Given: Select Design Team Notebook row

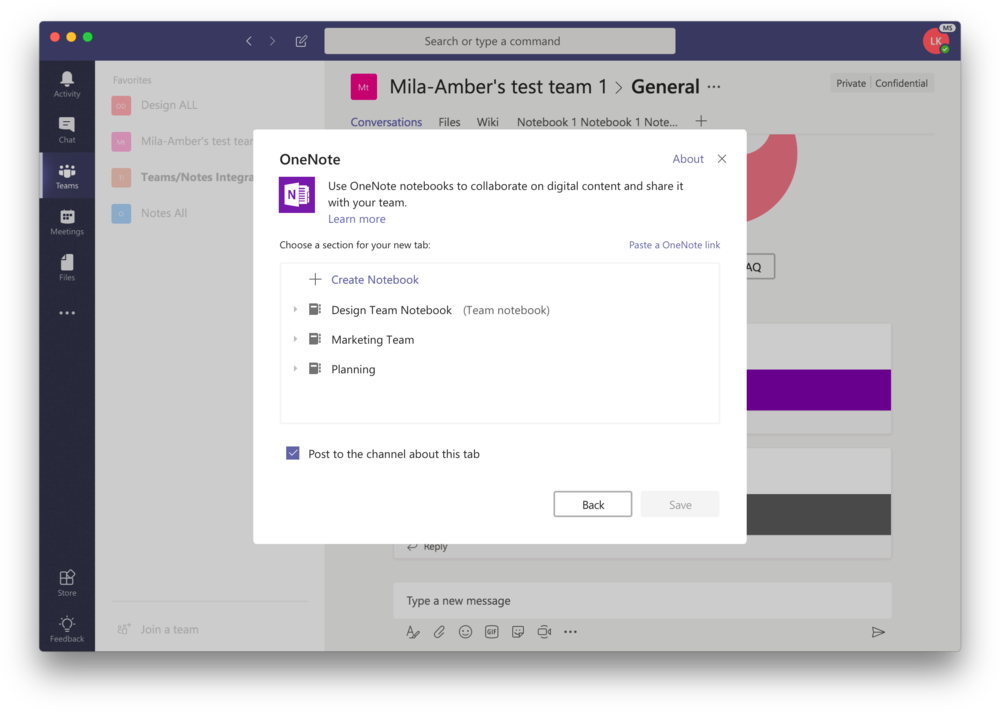Looking at the screenshot, I should click(x=499, y=309).
